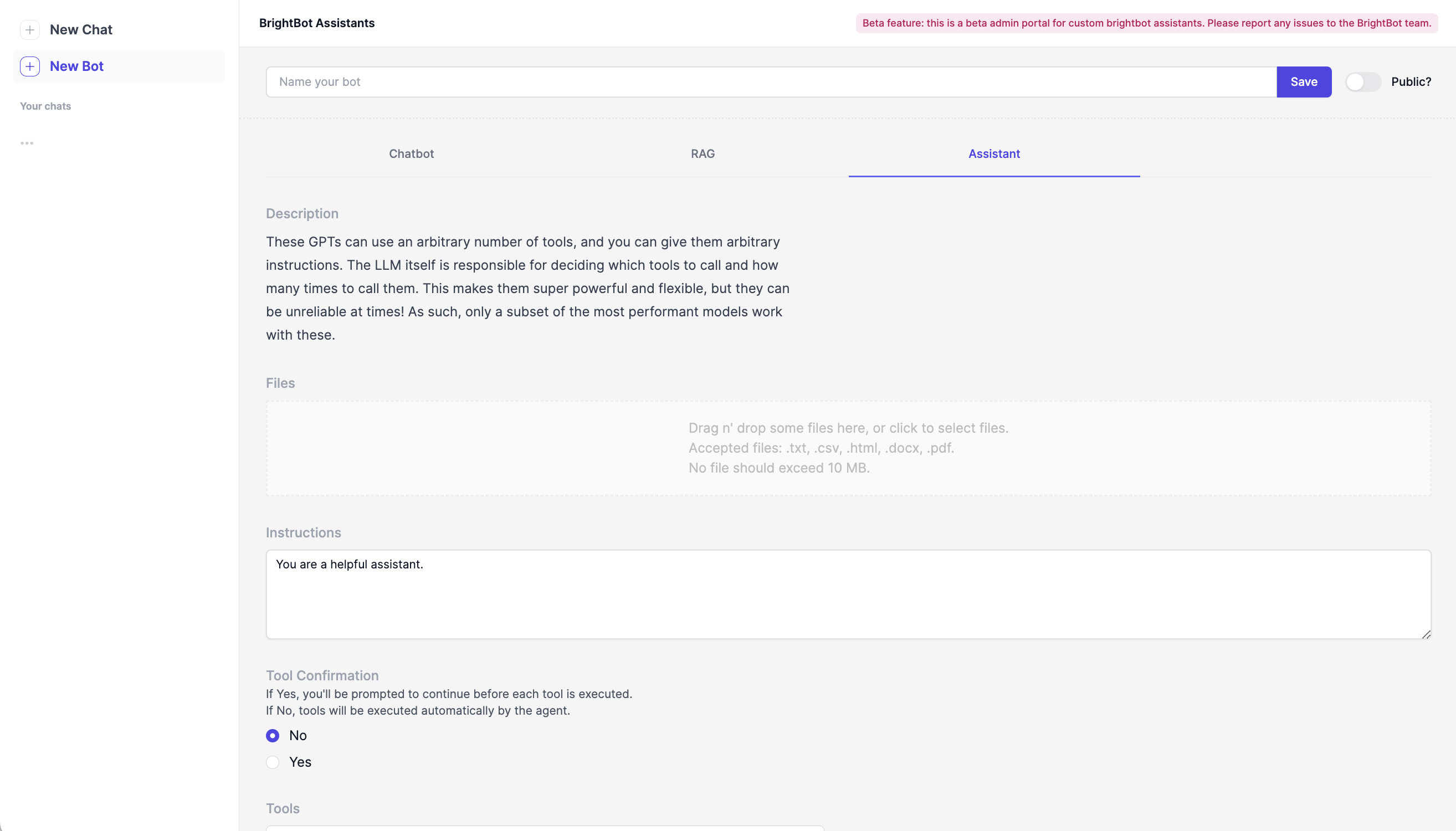
Task: Toggle the Public? switch
Action: 1362,81
